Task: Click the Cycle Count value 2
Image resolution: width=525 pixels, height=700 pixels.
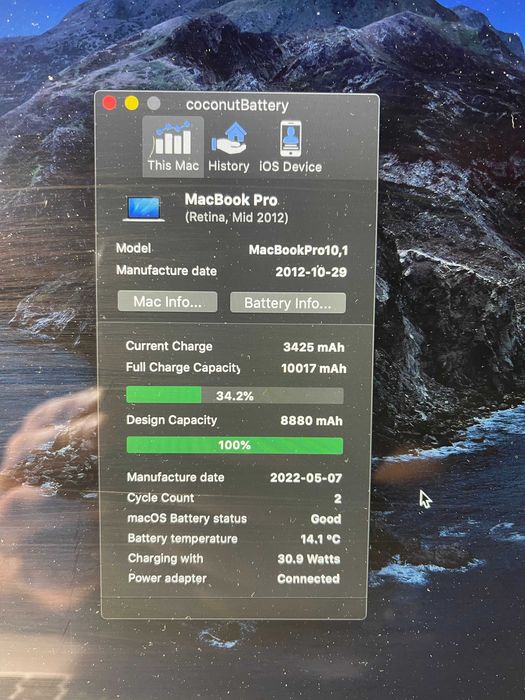Action: pyautogui.click(x=338, y=498)
